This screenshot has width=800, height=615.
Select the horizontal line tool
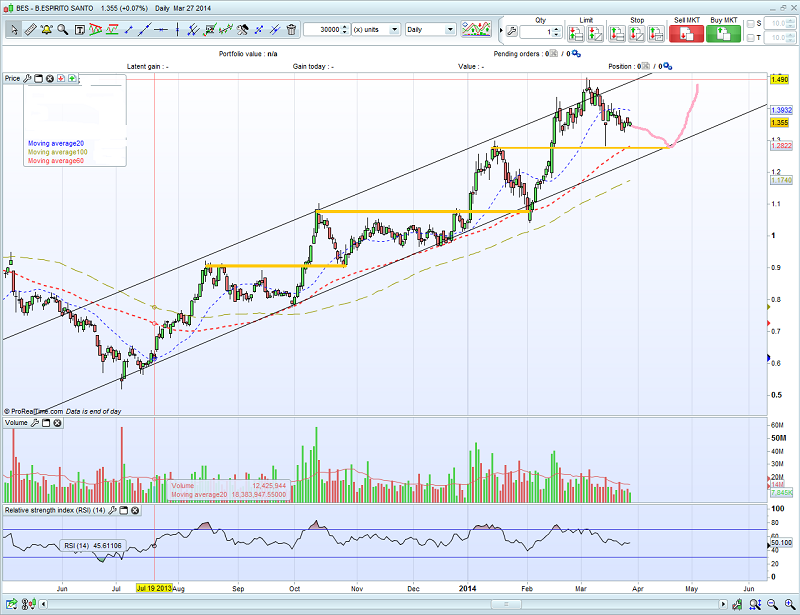tap(161, 30)
